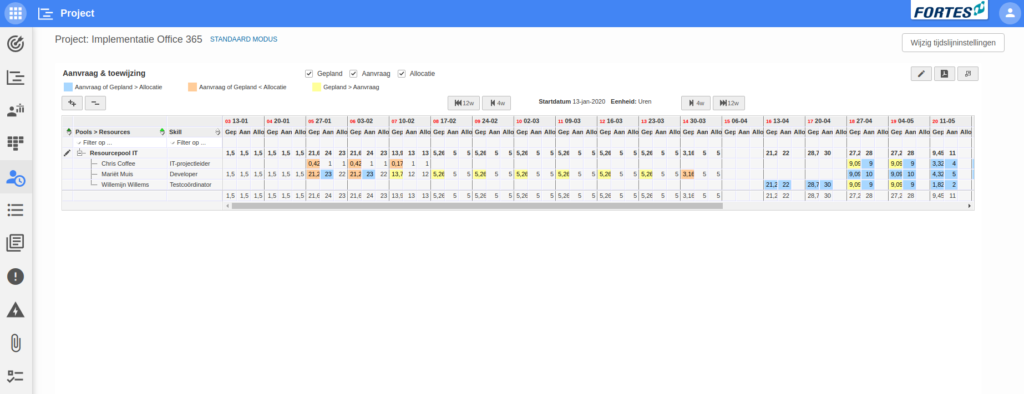The width and height of the screenshot is (1024, 394).
Task: Click collapse-all rows icon button
Action: point(95,103)
